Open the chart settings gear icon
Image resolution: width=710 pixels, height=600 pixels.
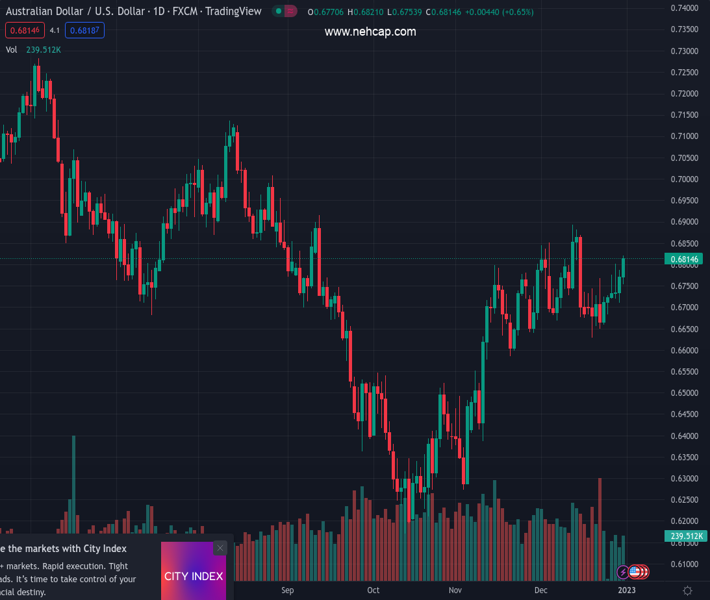click(x=687, y=590)
